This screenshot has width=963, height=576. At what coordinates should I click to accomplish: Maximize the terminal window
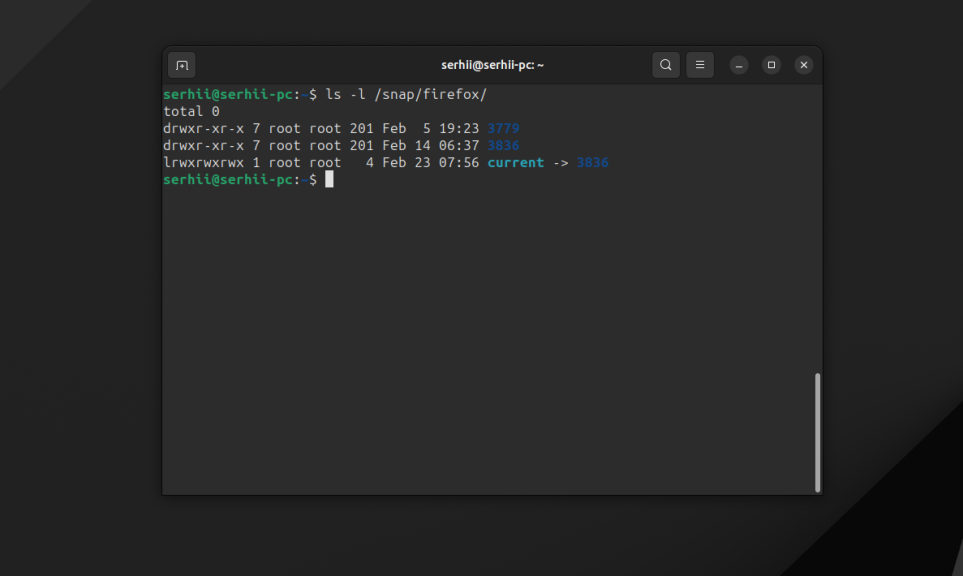click(x=771, y=65)
